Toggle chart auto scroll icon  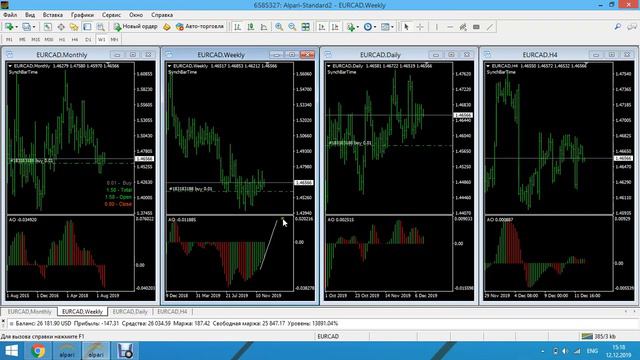(322, 27)
